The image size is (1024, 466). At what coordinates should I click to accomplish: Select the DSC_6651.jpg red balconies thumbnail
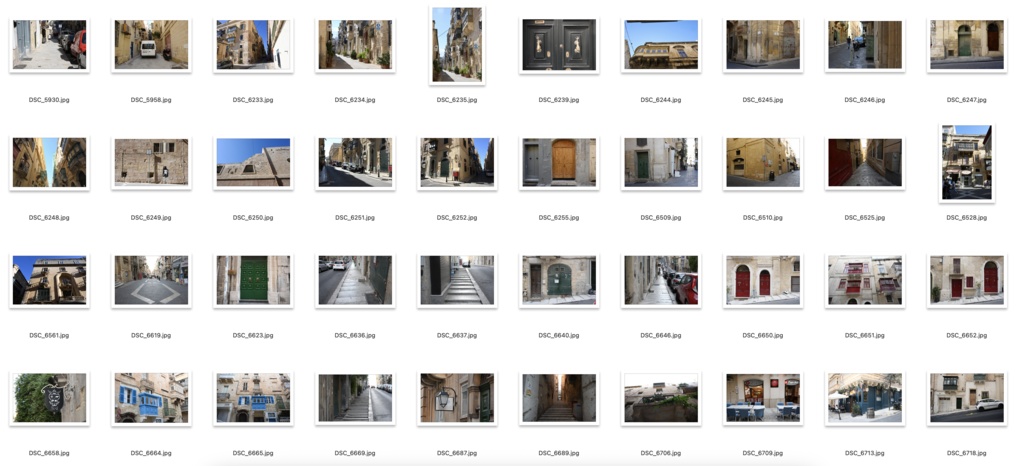tap(865, 280)
